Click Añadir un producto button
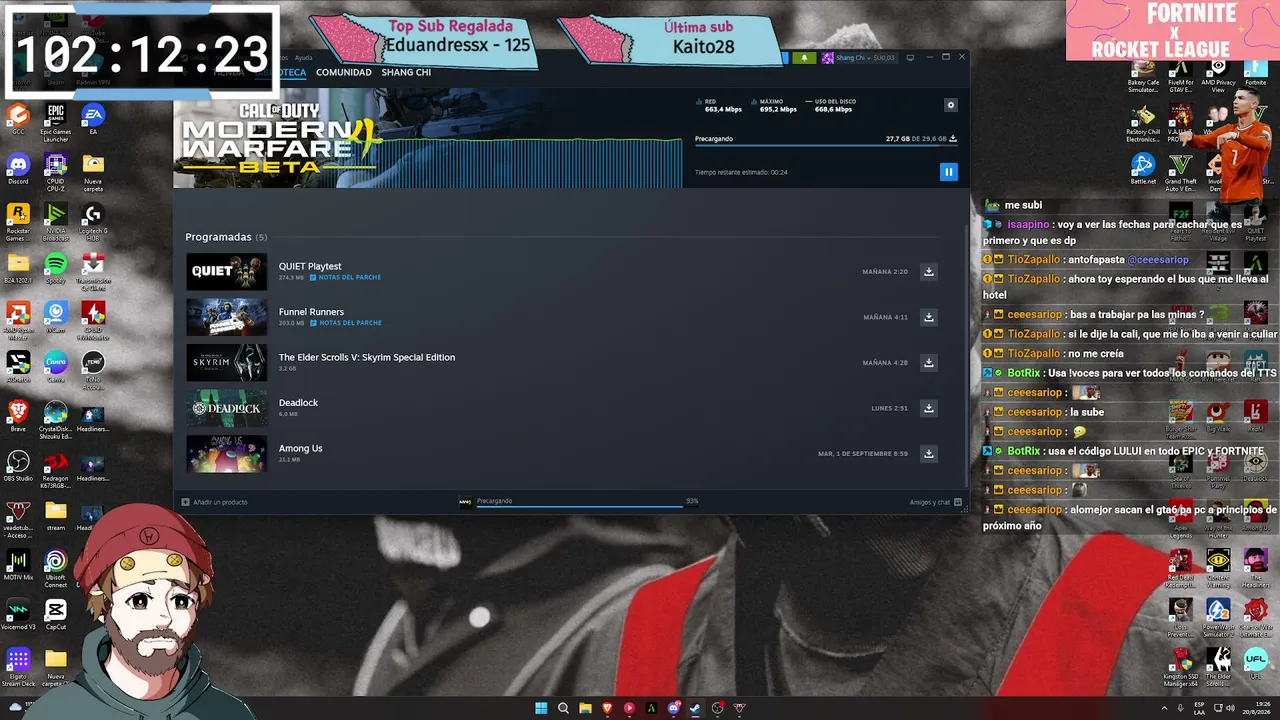1280x720 pixels. point(215,502)
